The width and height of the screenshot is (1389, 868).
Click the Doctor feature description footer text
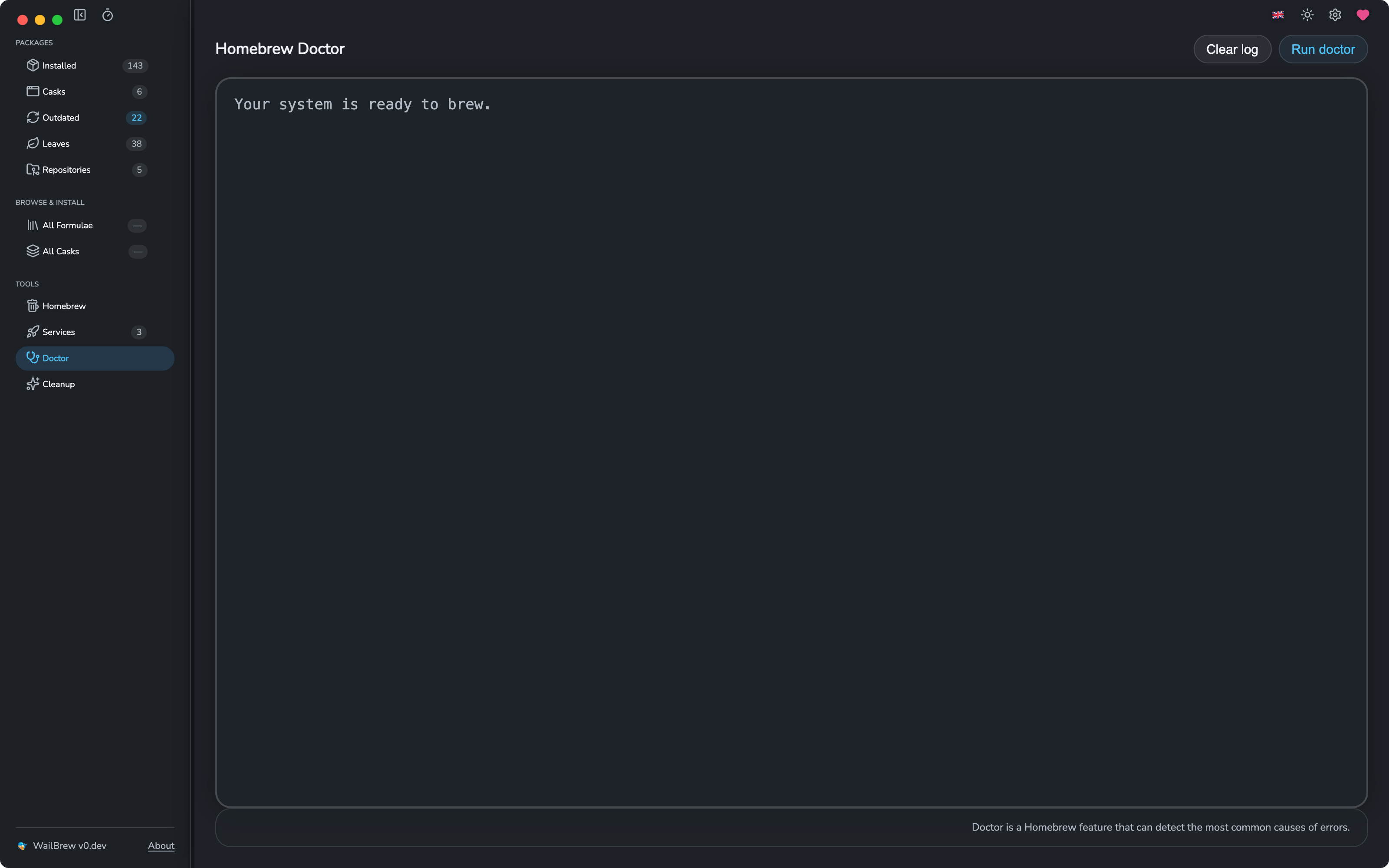tap(1161, 827)
